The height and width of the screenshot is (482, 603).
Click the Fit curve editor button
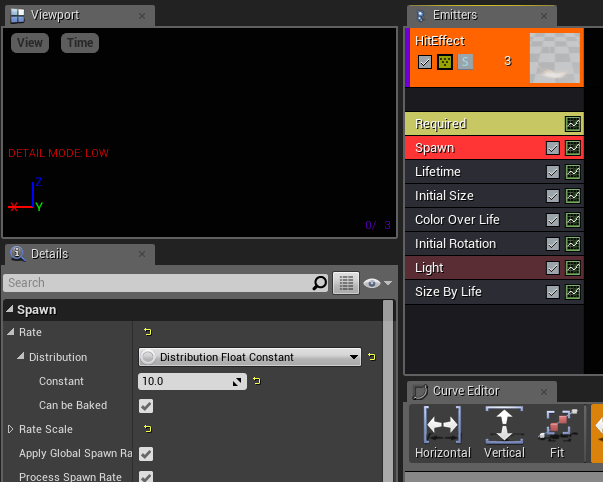click(x=558, y=432)
